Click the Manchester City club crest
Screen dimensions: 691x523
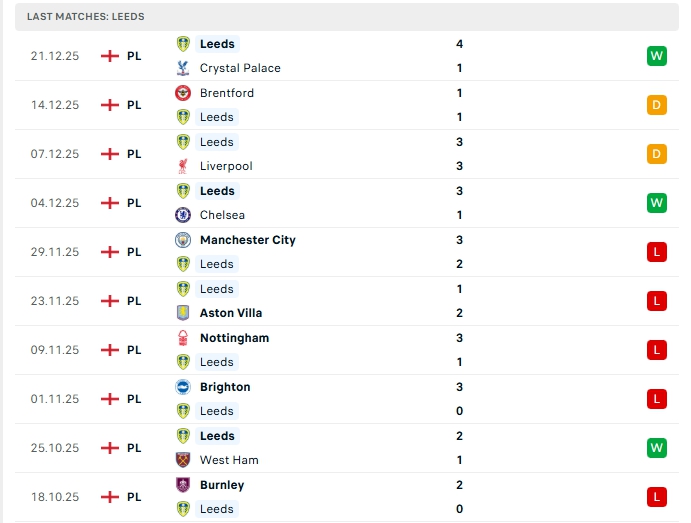[x=183, y=240]
